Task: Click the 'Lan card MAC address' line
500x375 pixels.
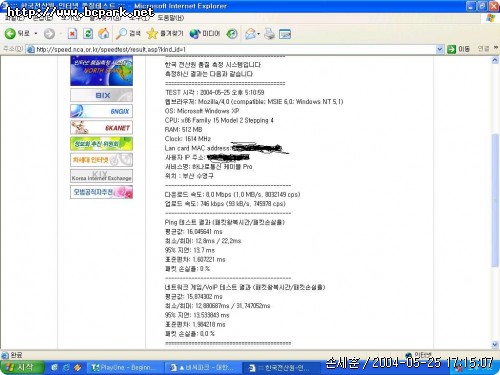Action: pyautogui.click(x=197, y=148)
